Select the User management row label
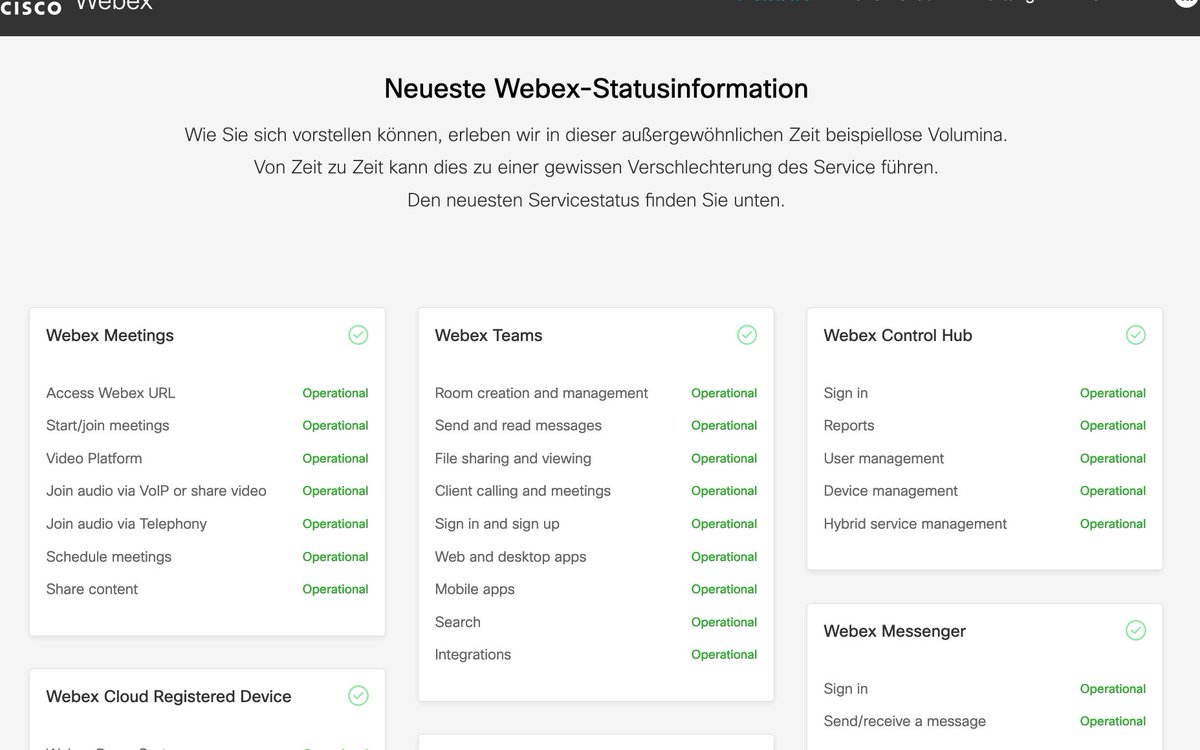The width and height of the screenshot is (1200, 750). 884,458
